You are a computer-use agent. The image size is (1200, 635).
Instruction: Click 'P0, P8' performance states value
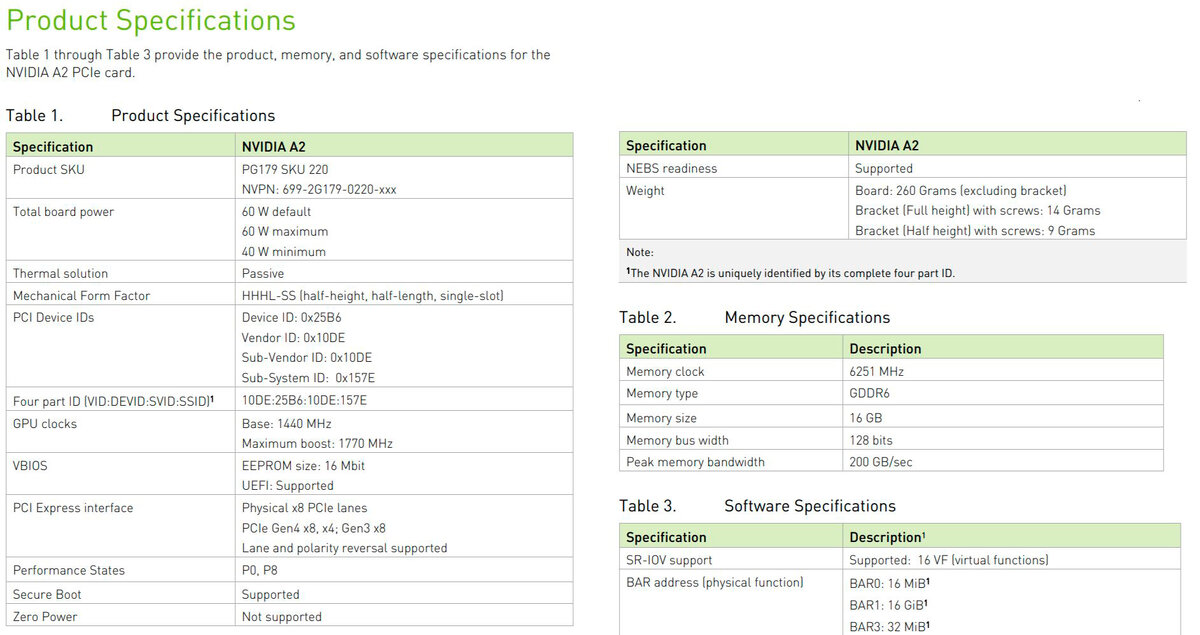(260, 571)
